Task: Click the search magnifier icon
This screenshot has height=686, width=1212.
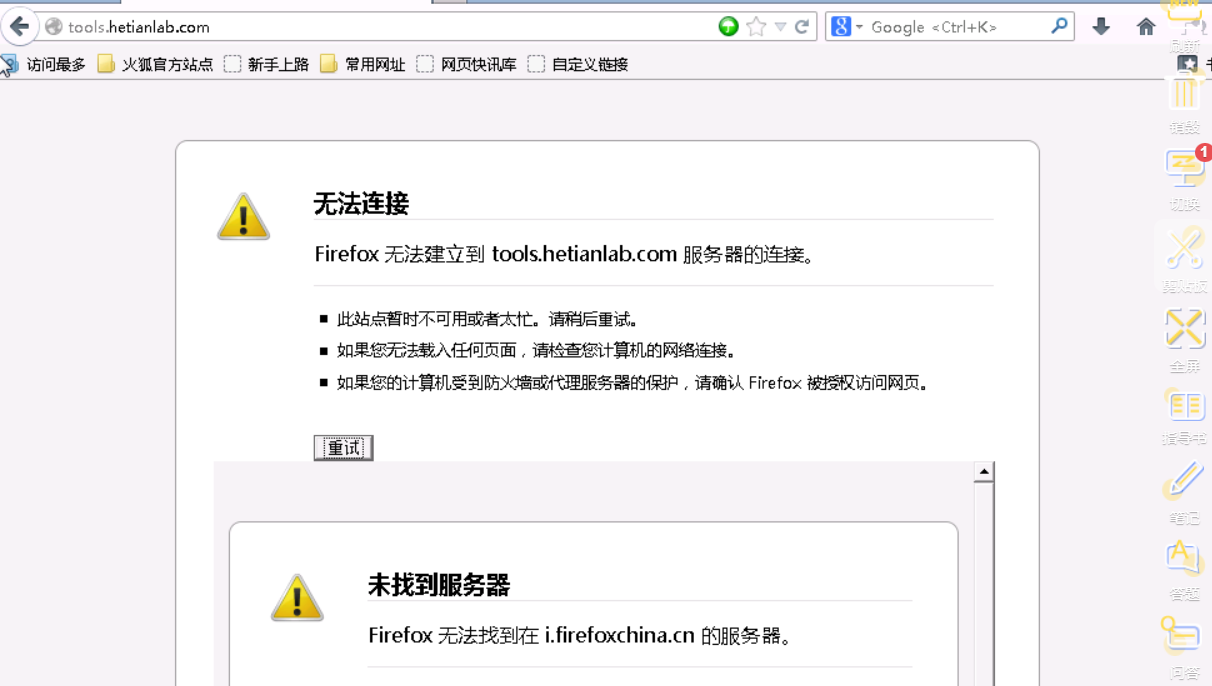Action: pyautogui.click(x=1060, y=26)
